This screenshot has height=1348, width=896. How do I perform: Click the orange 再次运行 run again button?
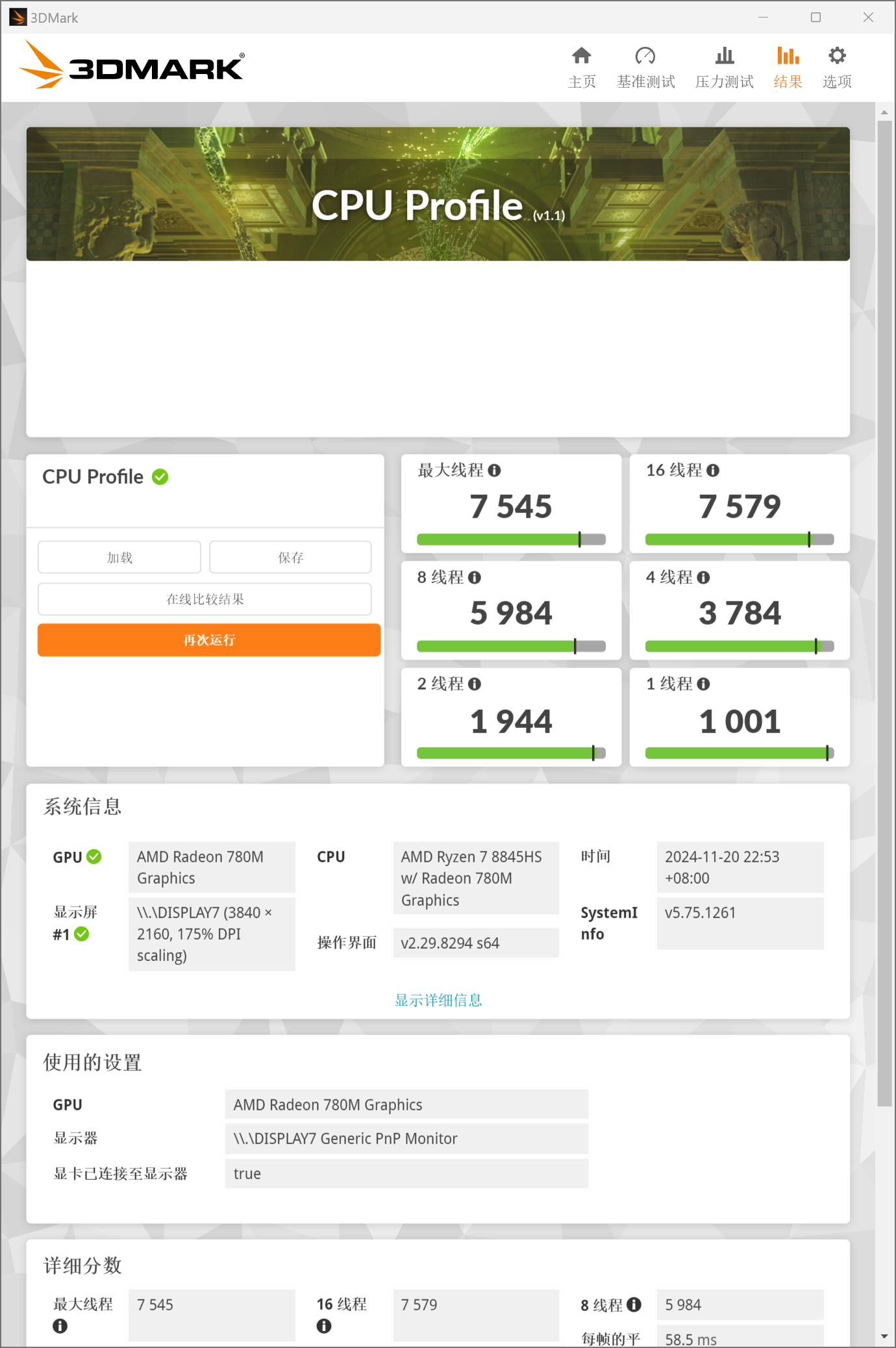point(209,640)
